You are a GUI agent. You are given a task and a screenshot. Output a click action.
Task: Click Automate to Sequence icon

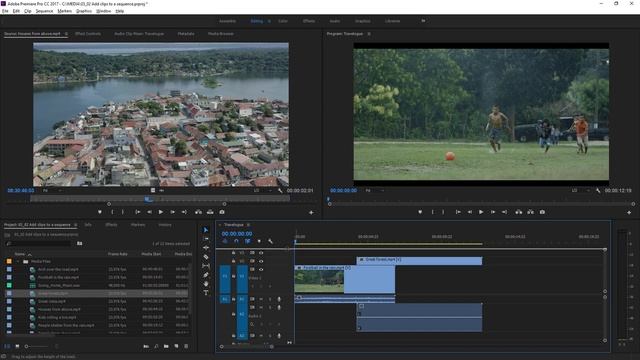pyautogui.click(x=146, y=346)
